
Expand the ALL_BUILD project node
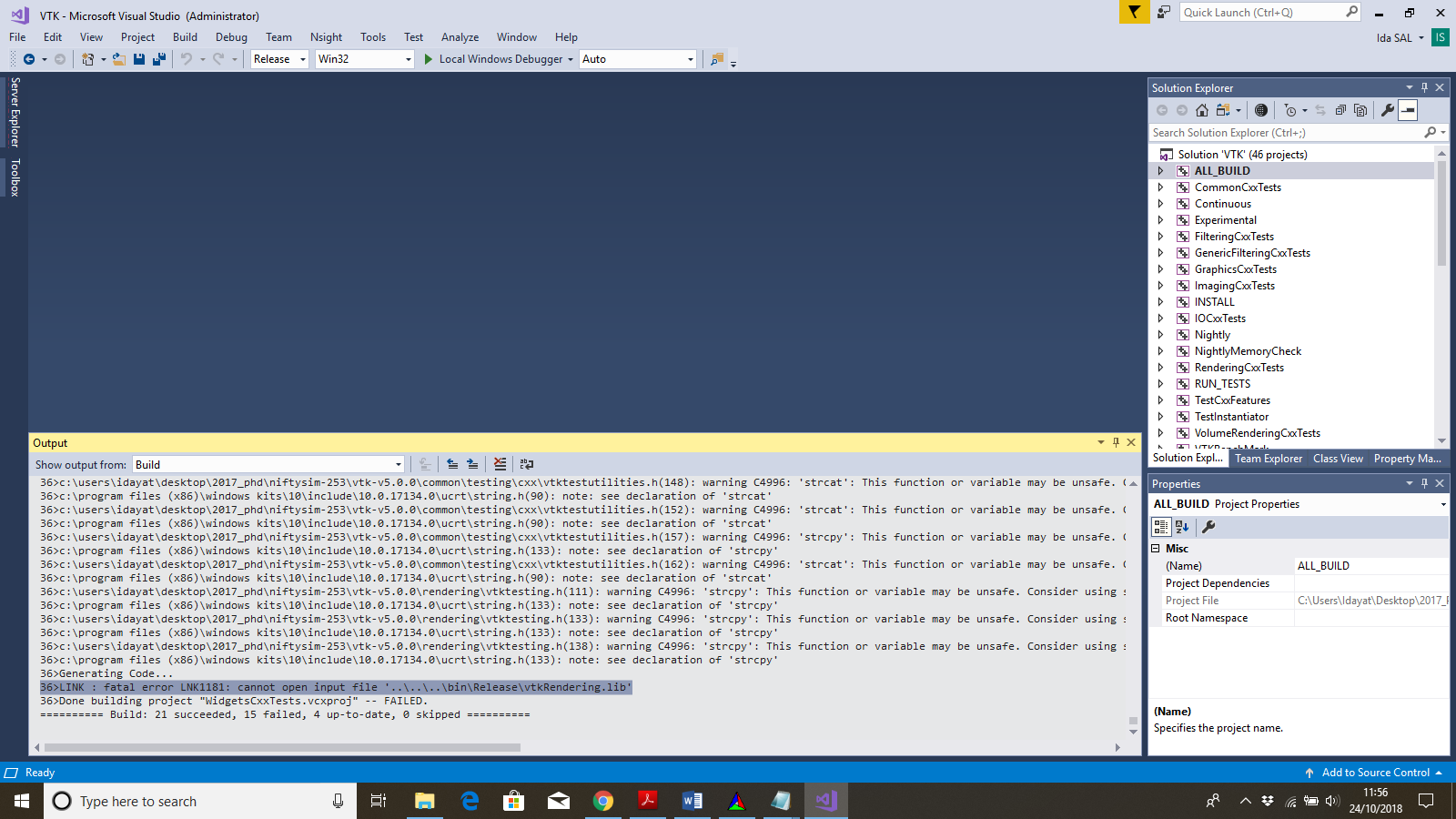click(1160, 171)
